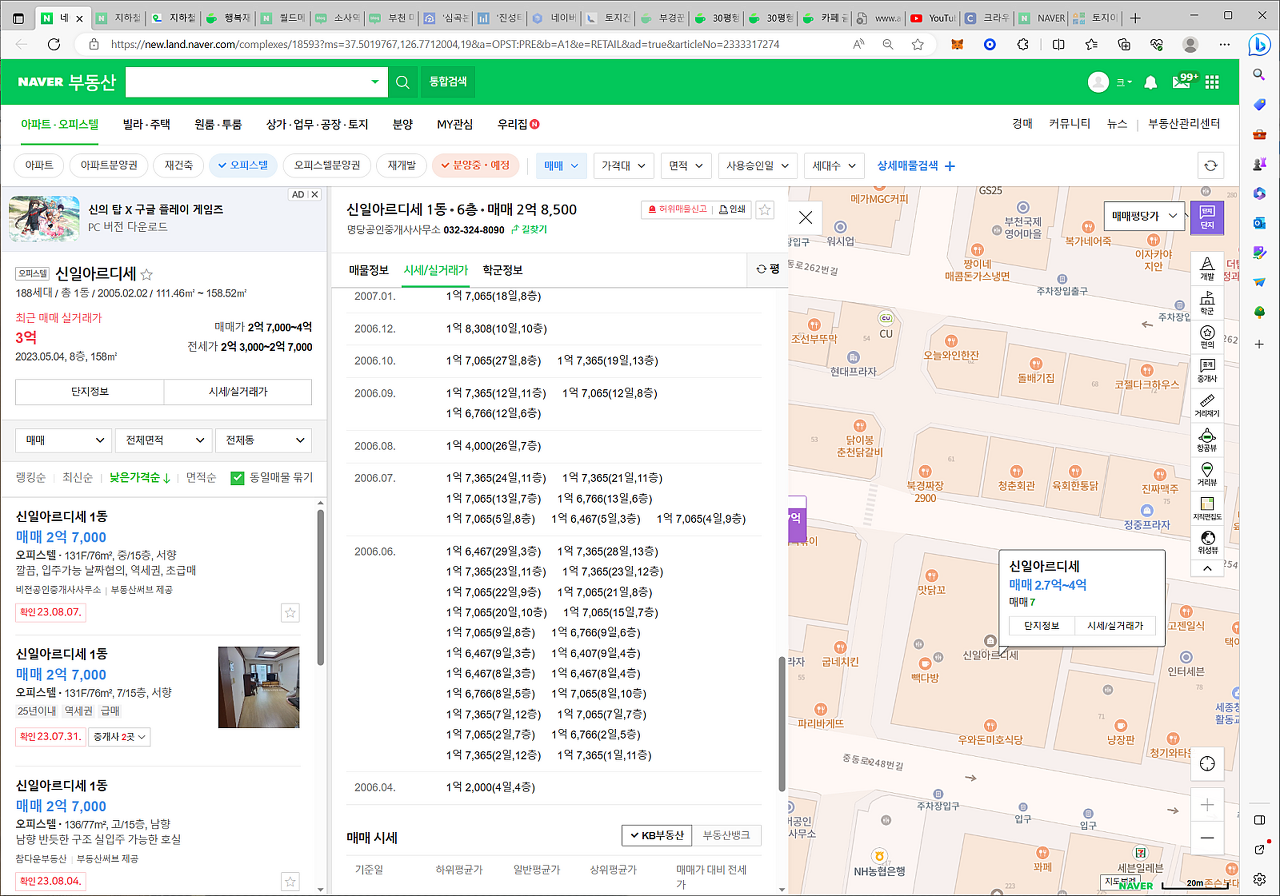Image resolution: width=1280 pixels, height=896 pixels.
Task: Toggle the 아파트 property type filter
Action: [40, 165]
